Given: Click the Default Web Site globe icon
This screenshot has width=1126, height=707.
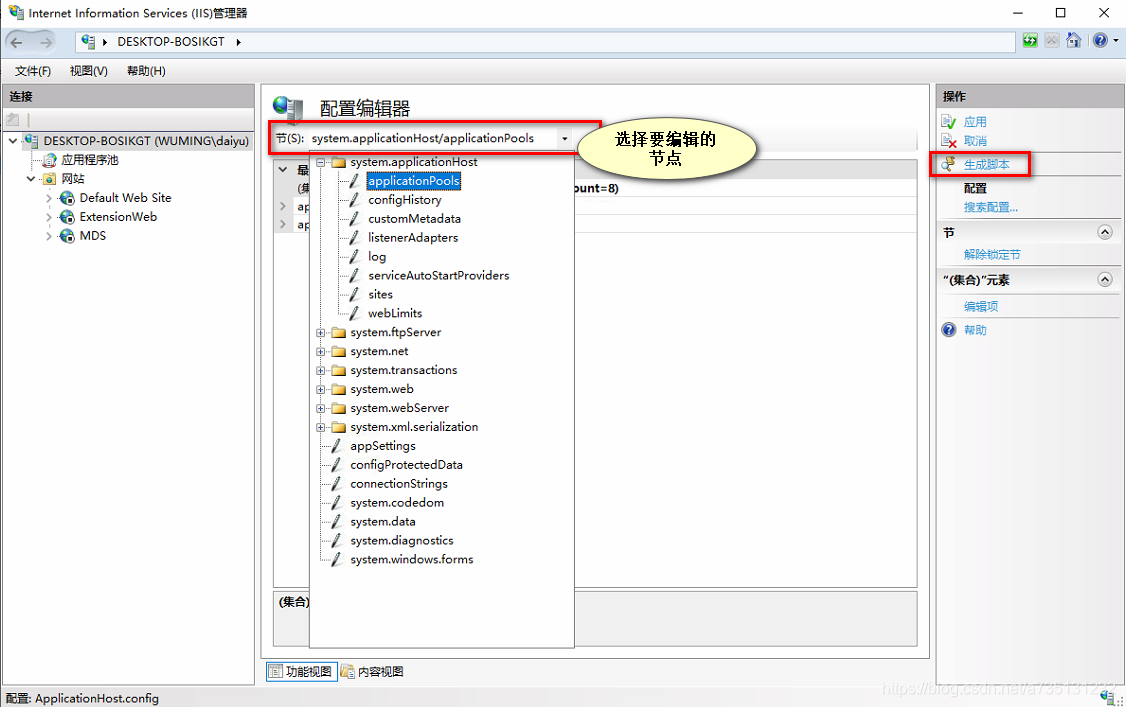Looking at the screenshot, I should tap(67, 198).
